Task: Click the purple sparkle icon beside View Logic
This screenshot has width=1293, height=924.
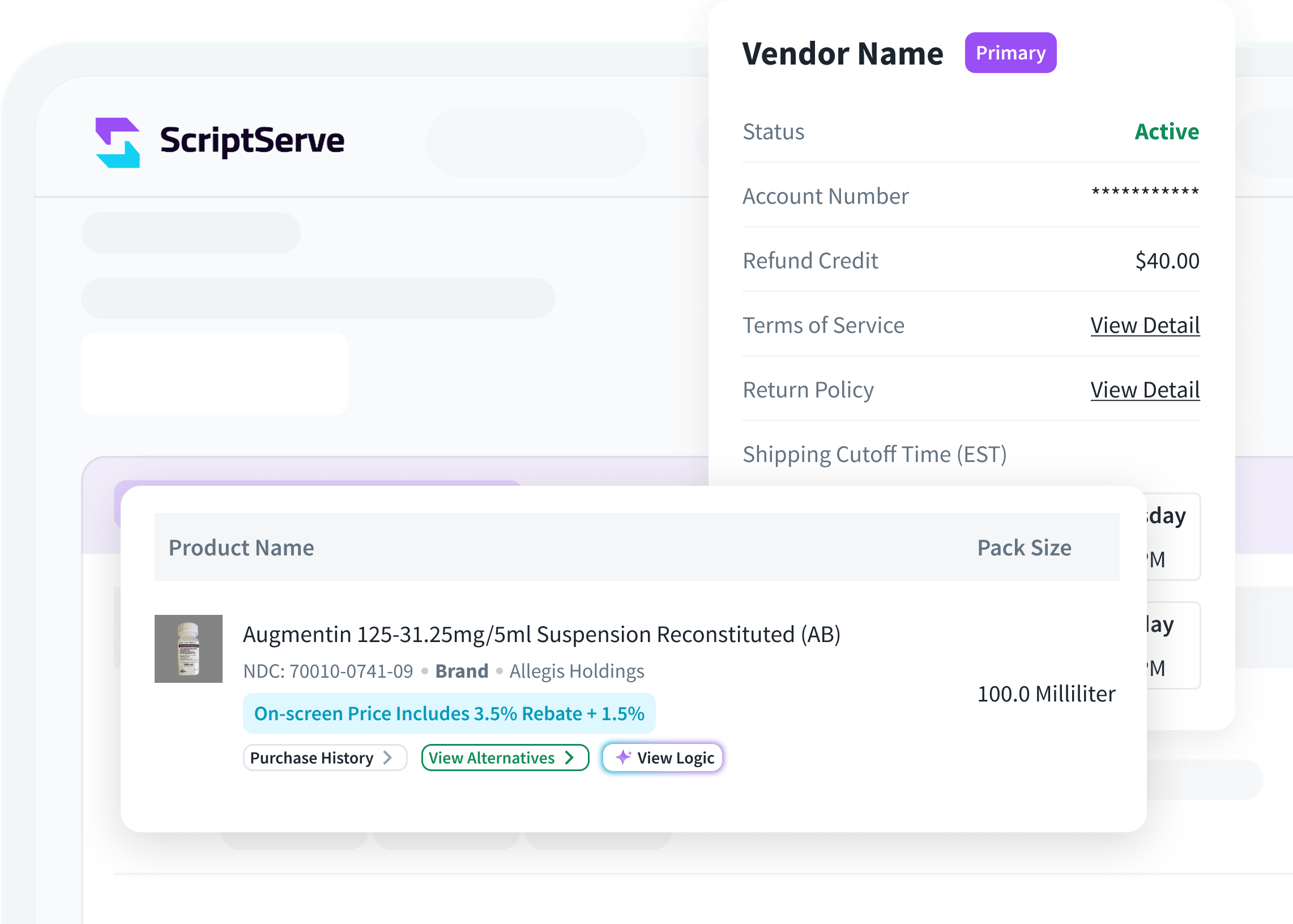Action: tap(624, 758)
